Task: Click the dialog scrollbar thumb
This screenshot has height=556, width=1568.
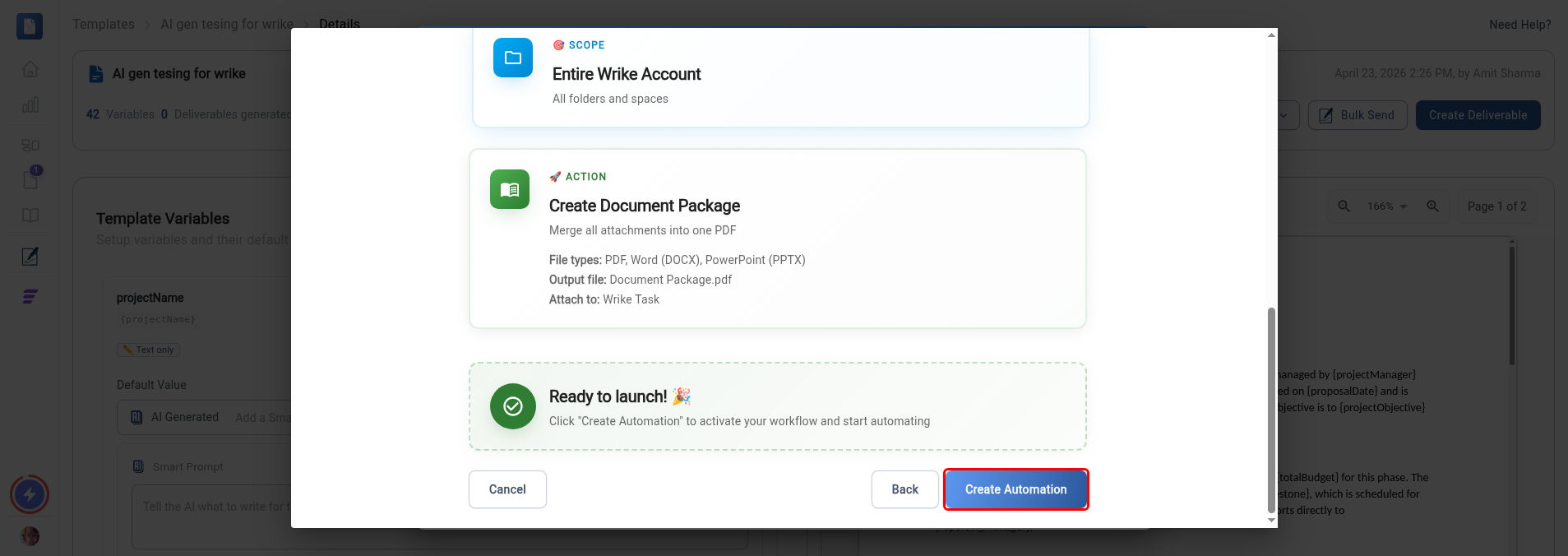Action: point(1271,410)
